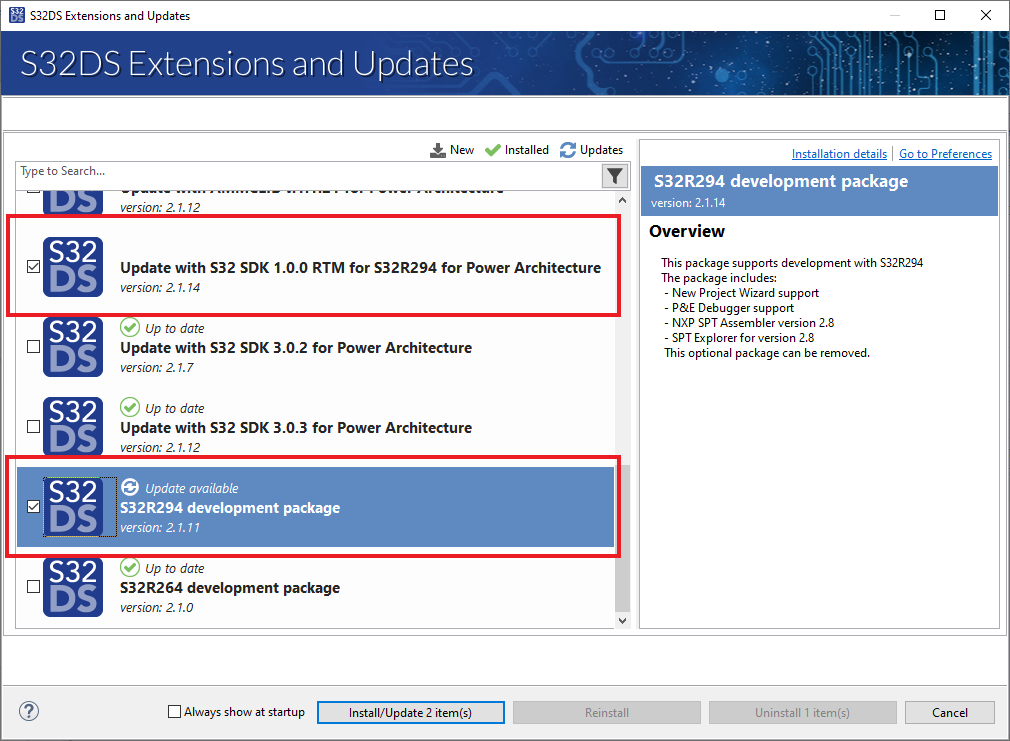Open Go to Preferences

coord(945,153)
